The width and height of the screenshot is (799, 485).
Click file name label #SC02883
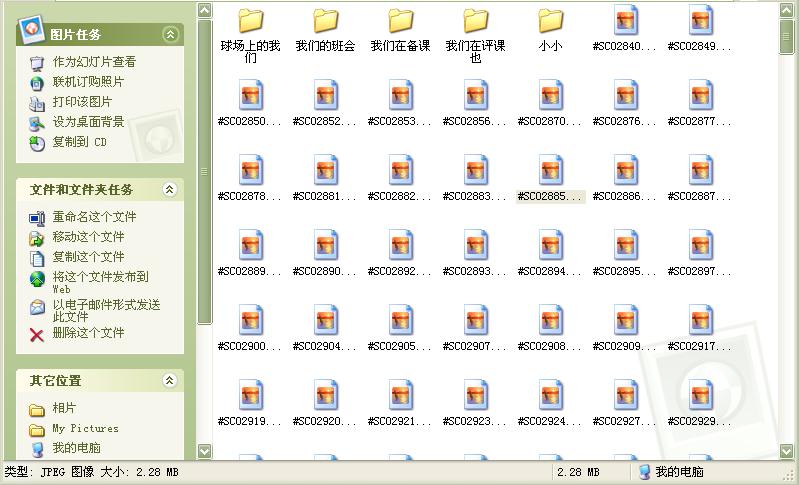(474, 197)
